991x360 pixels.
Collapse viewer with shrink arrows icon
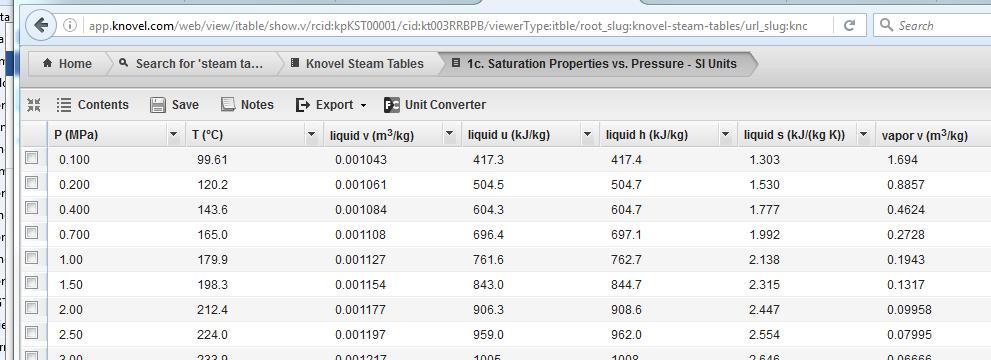point(34,105)
